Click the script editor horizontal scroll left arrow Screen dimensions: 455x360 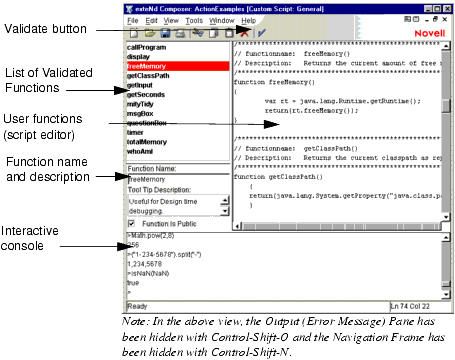(237, 227)
